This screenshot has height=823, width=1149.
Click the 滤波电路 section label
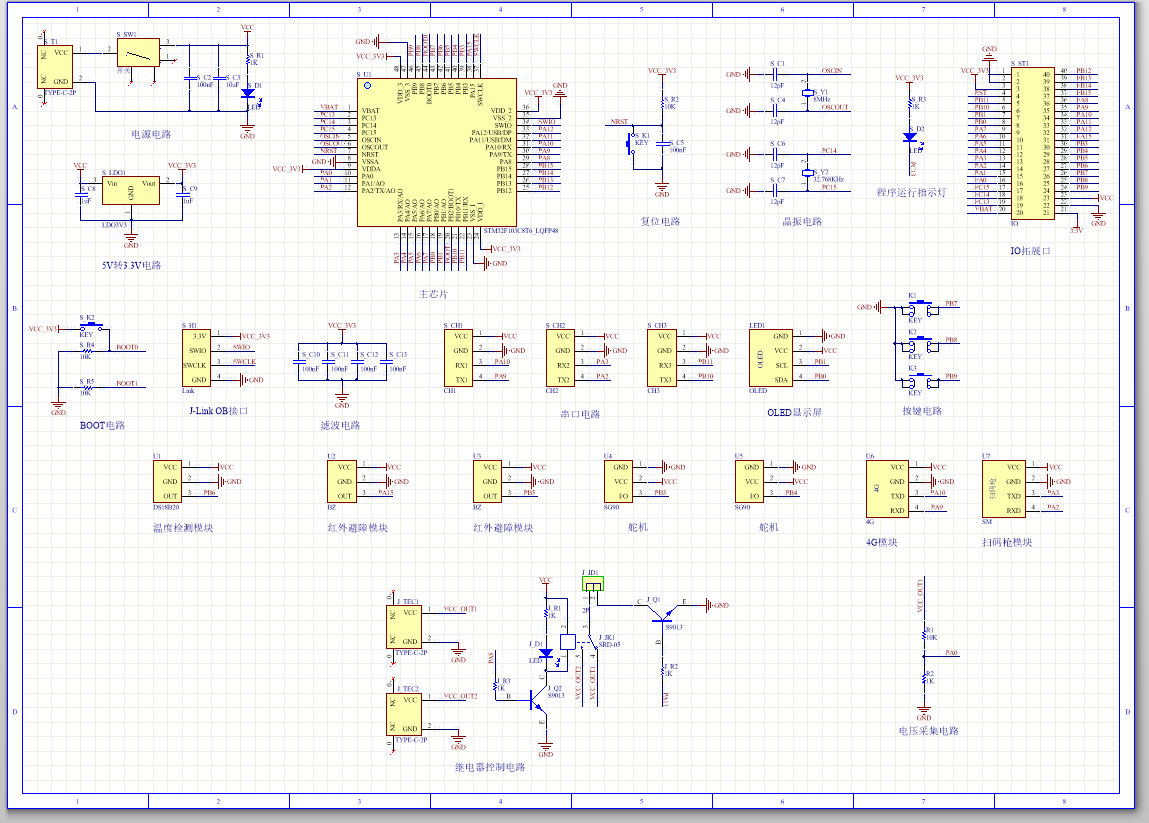(x=340, y=425)
